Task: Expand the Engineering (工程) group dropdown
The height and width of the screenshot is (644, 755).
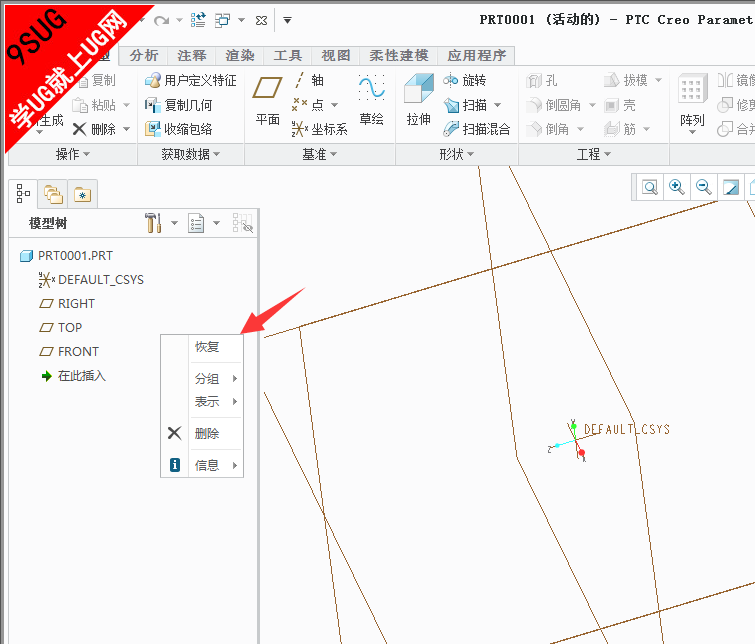Action: pos(594,154)
